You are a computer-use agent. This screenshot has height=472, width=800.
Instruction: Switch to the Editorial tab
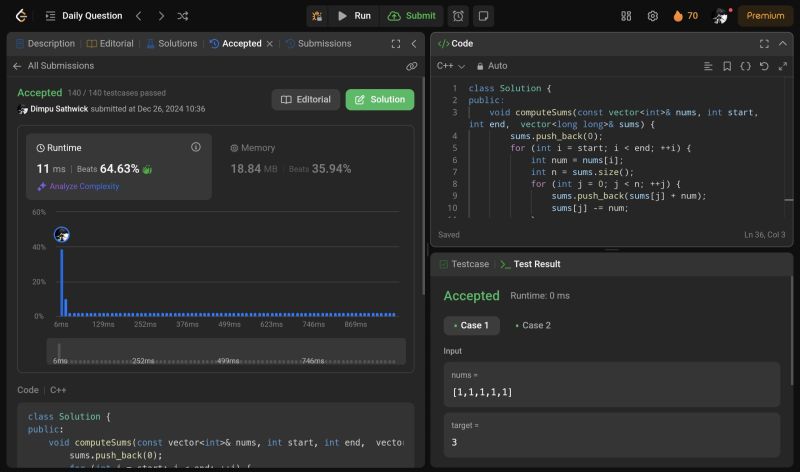point(110,43)
